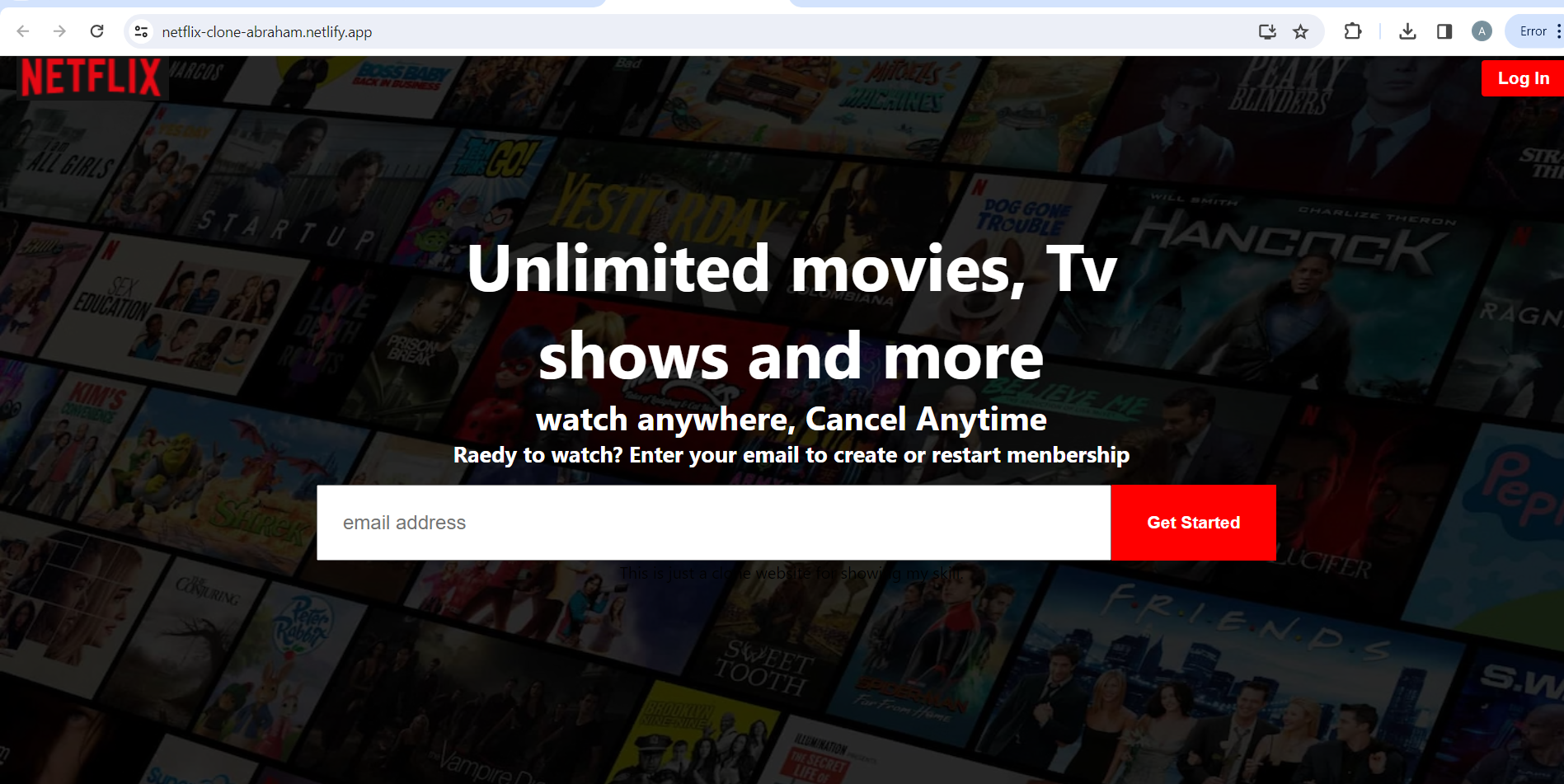This screenshot has width=1564, height=784.
Task: Open the profile avatar 'A'
Action: pos(1482,31)
